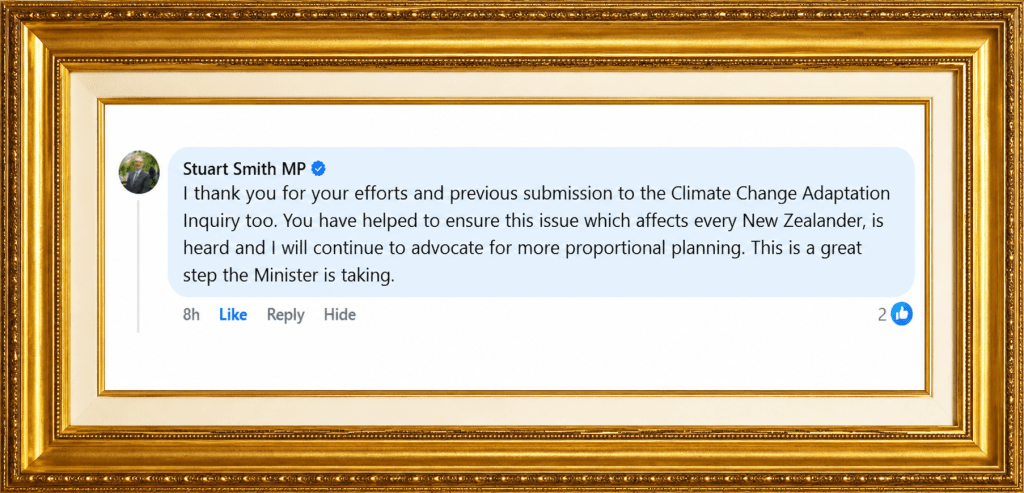Click the vertical thread line under the avatar
The image size is (1024, 493).
(x=138, y=266)
